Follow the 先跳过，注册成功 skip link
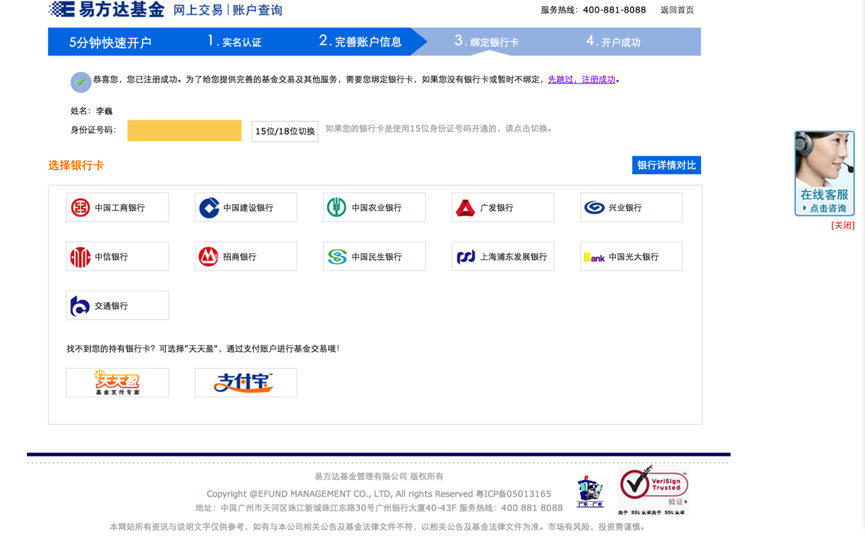 tap(581, 79)
